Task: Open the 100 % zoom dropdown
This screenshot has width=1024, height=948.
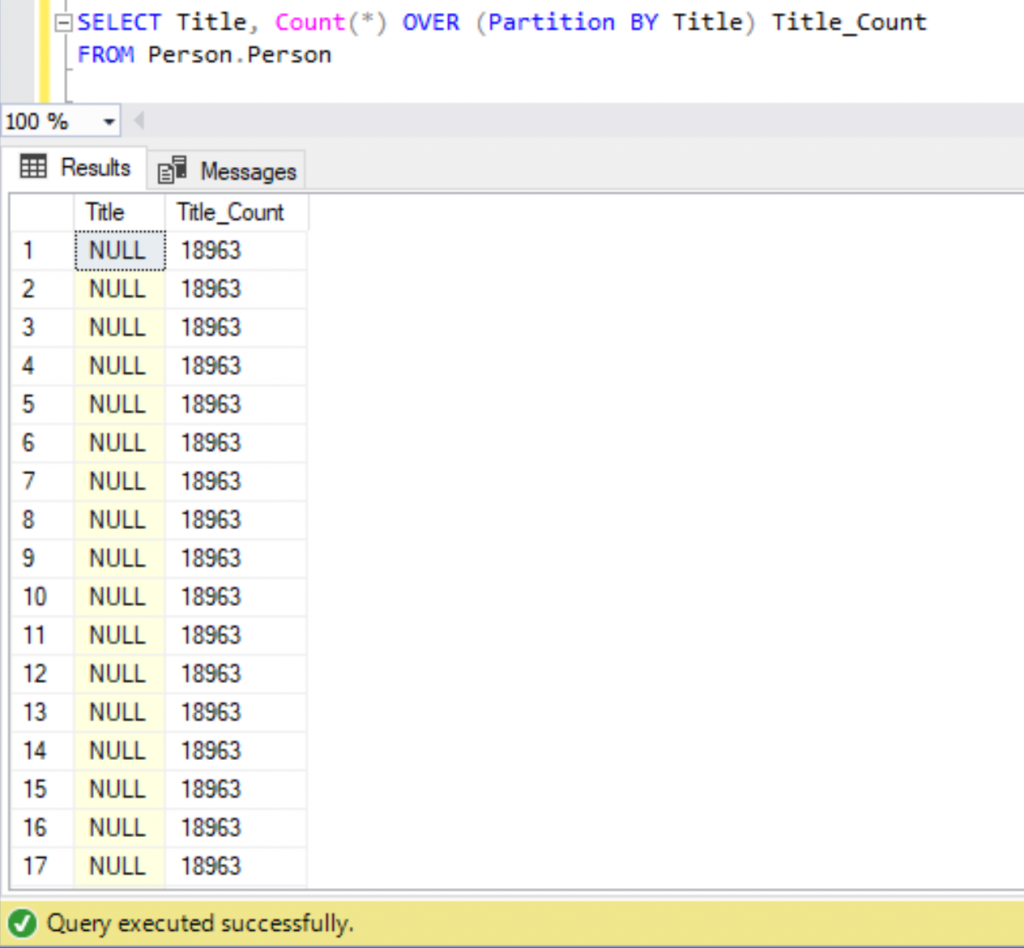Action: pyautogui.click(x=108, y=121)
